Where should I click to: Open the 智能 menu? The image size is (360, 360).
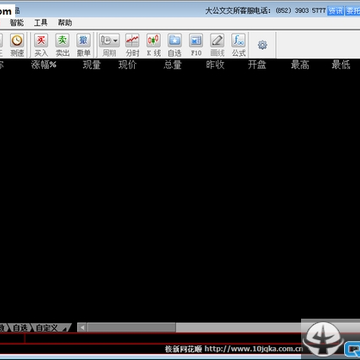click(17, 23)
